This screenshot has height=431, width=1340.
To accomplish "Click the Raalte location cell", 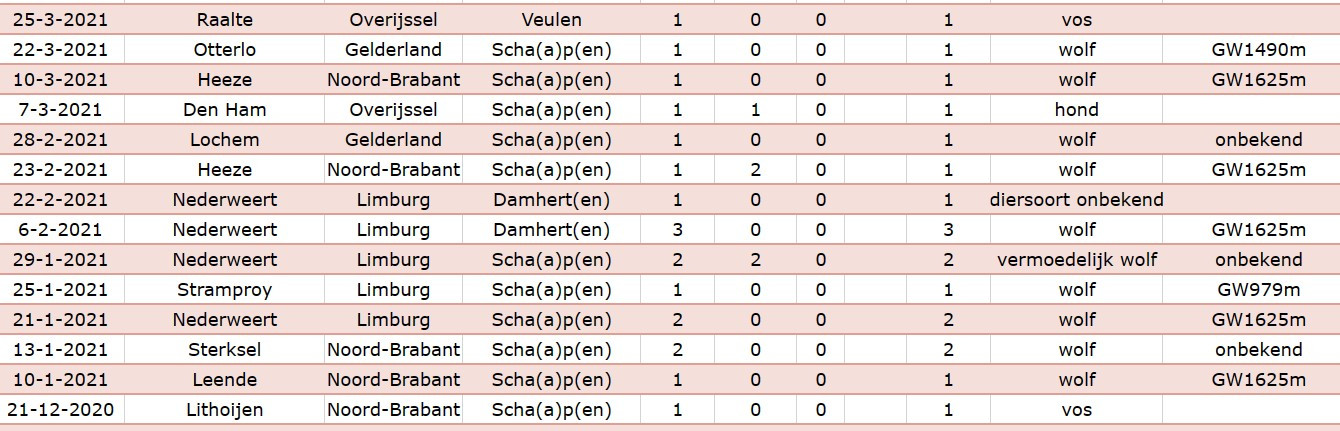I will click(x=224, y=19).
